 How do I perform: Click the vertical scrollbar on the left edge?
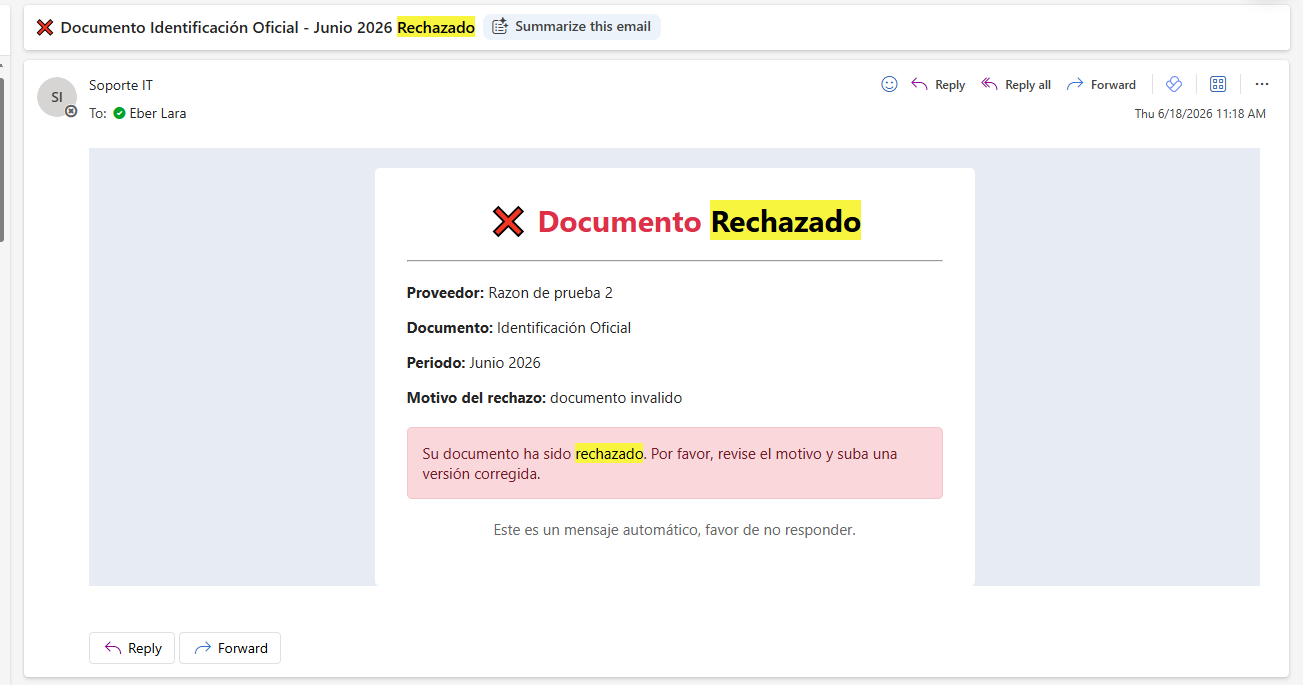[x=2, y=160]
